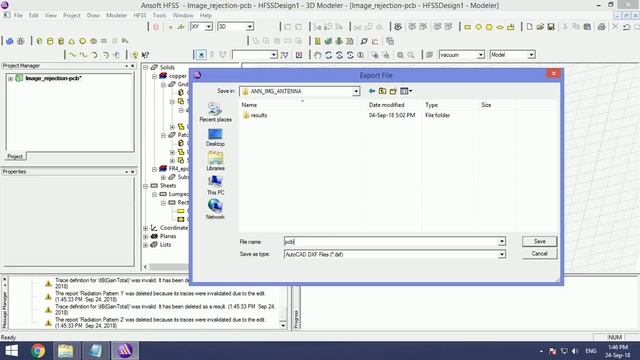The image size is (640, 360).
Task: Click the go back arrow in dialog
Action: 372,91
